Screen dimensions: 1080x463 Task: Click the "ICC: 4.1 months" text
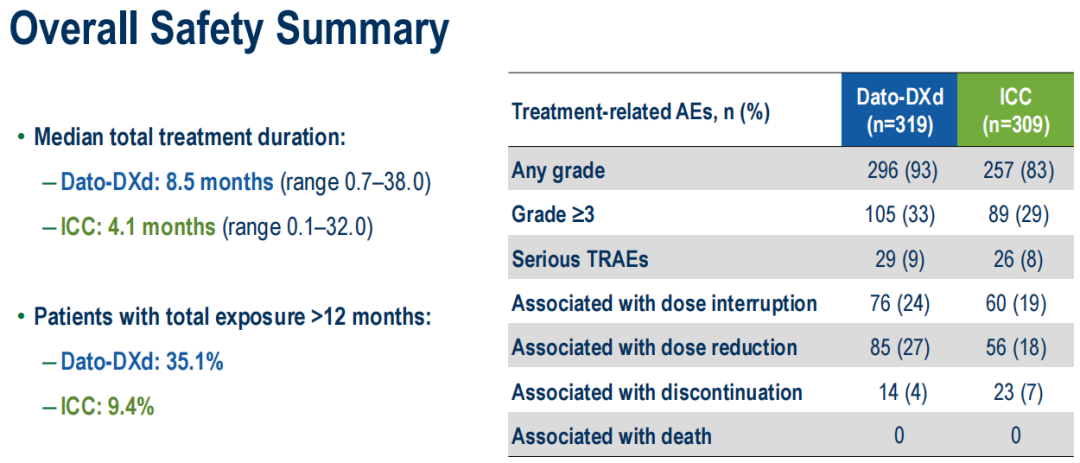pyautogui.click(x=138, y=227)
